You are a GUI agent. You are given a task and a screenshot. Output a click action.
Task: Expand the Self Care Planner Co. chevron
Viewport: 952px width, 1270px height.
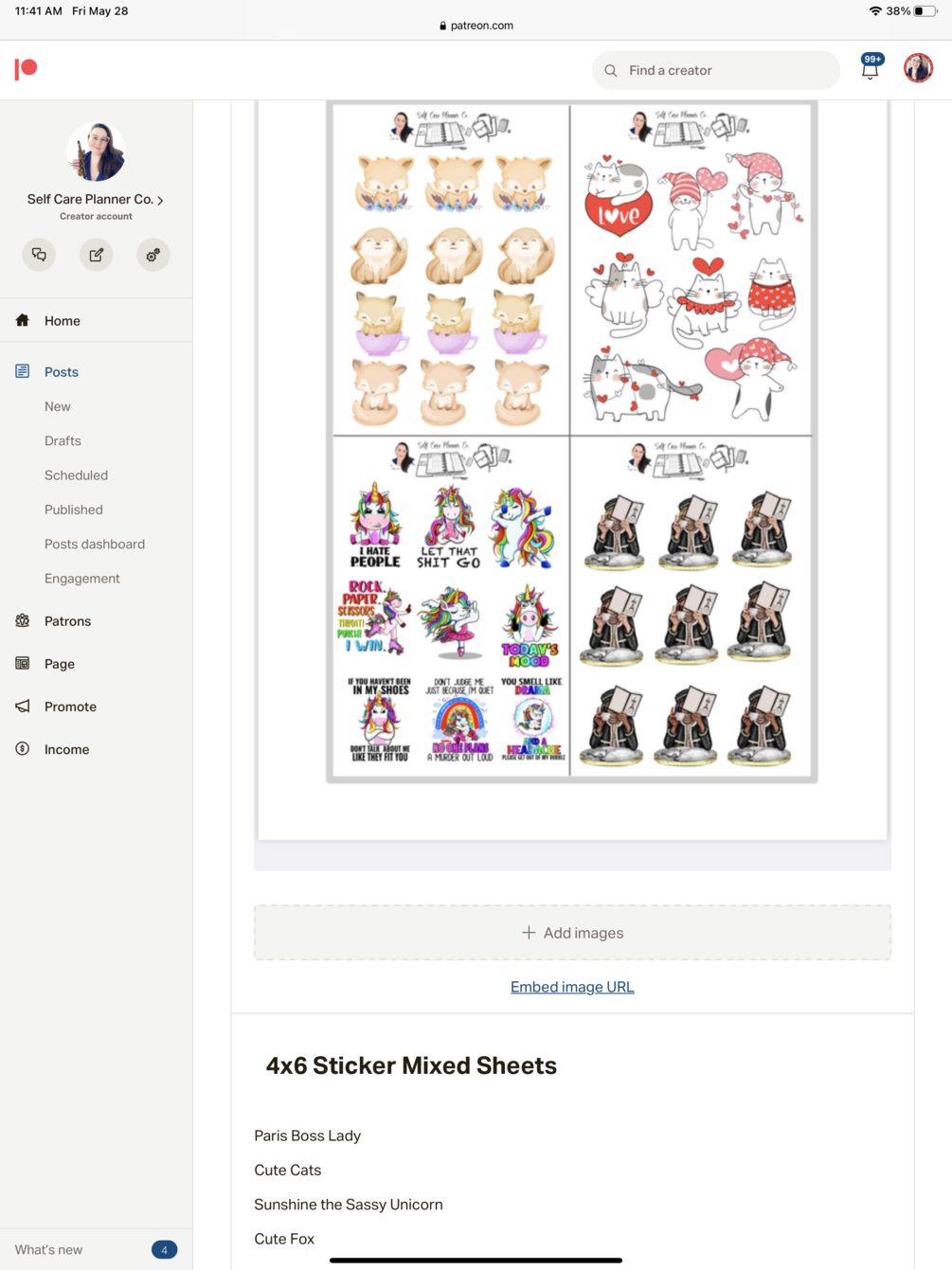pyautogui.click(x=161, y=201)
